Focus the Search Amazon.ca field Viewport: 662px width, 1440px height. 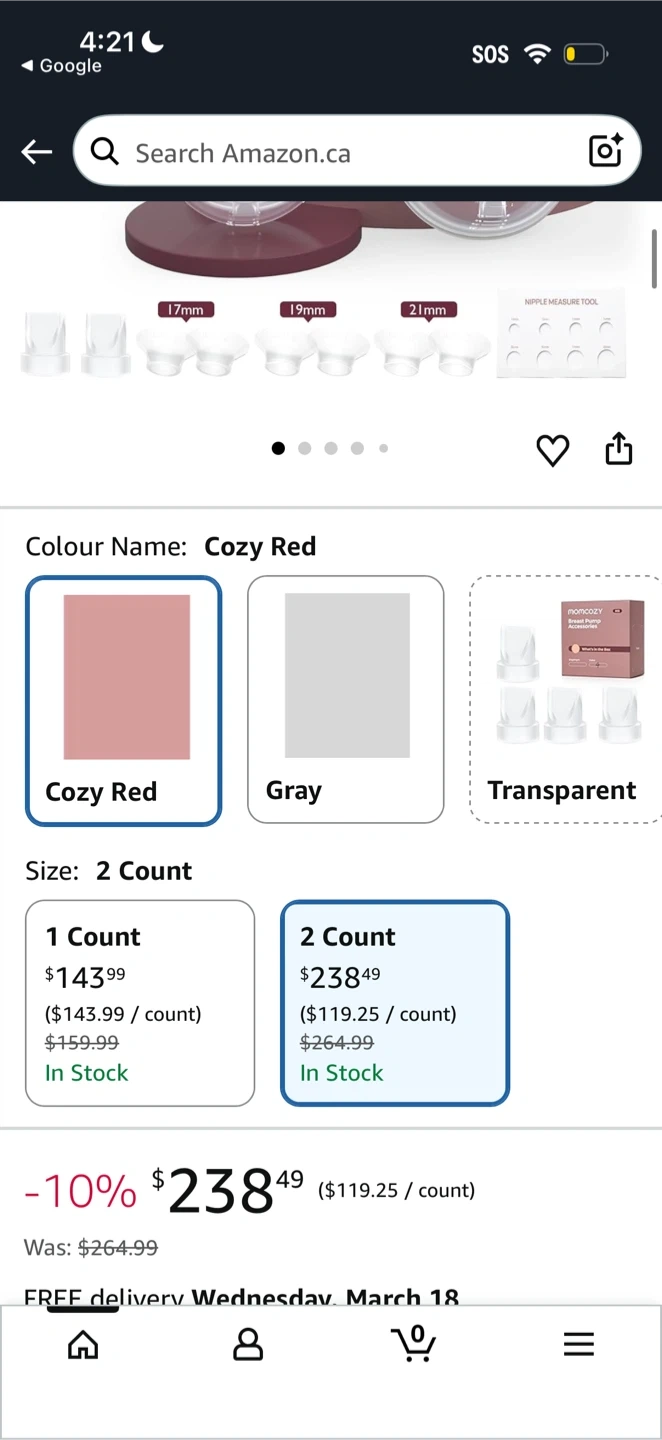point(350,152)
